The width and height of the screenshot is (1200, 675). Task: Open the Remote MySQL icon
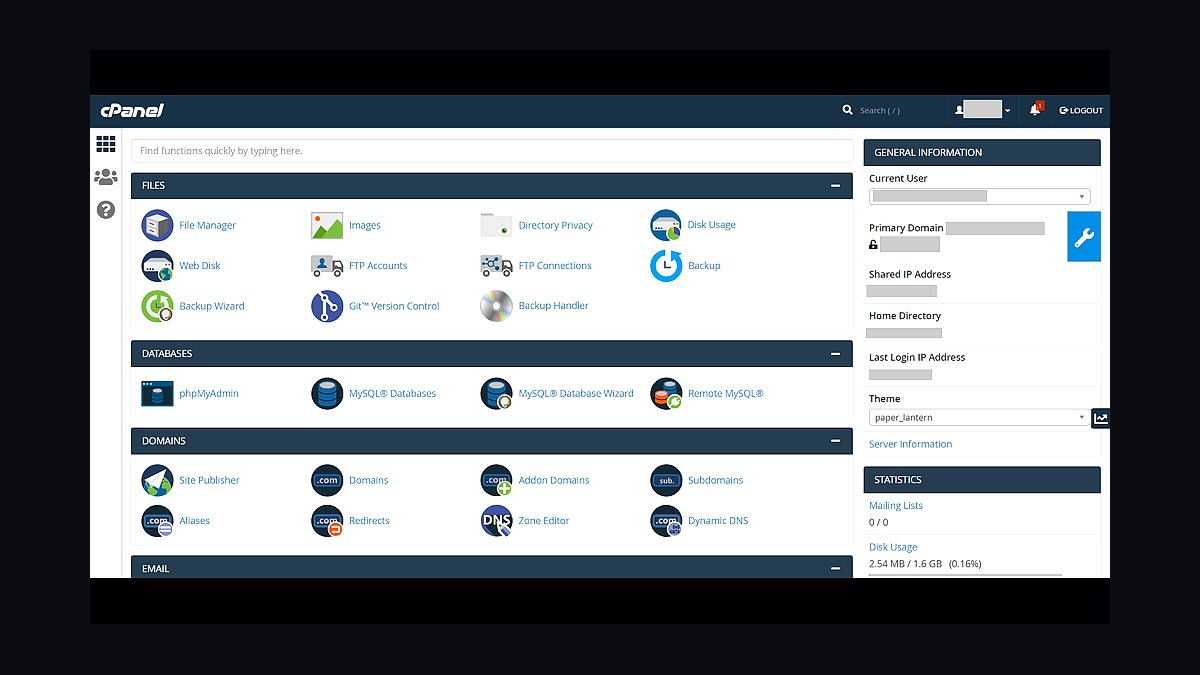point(666,393)
